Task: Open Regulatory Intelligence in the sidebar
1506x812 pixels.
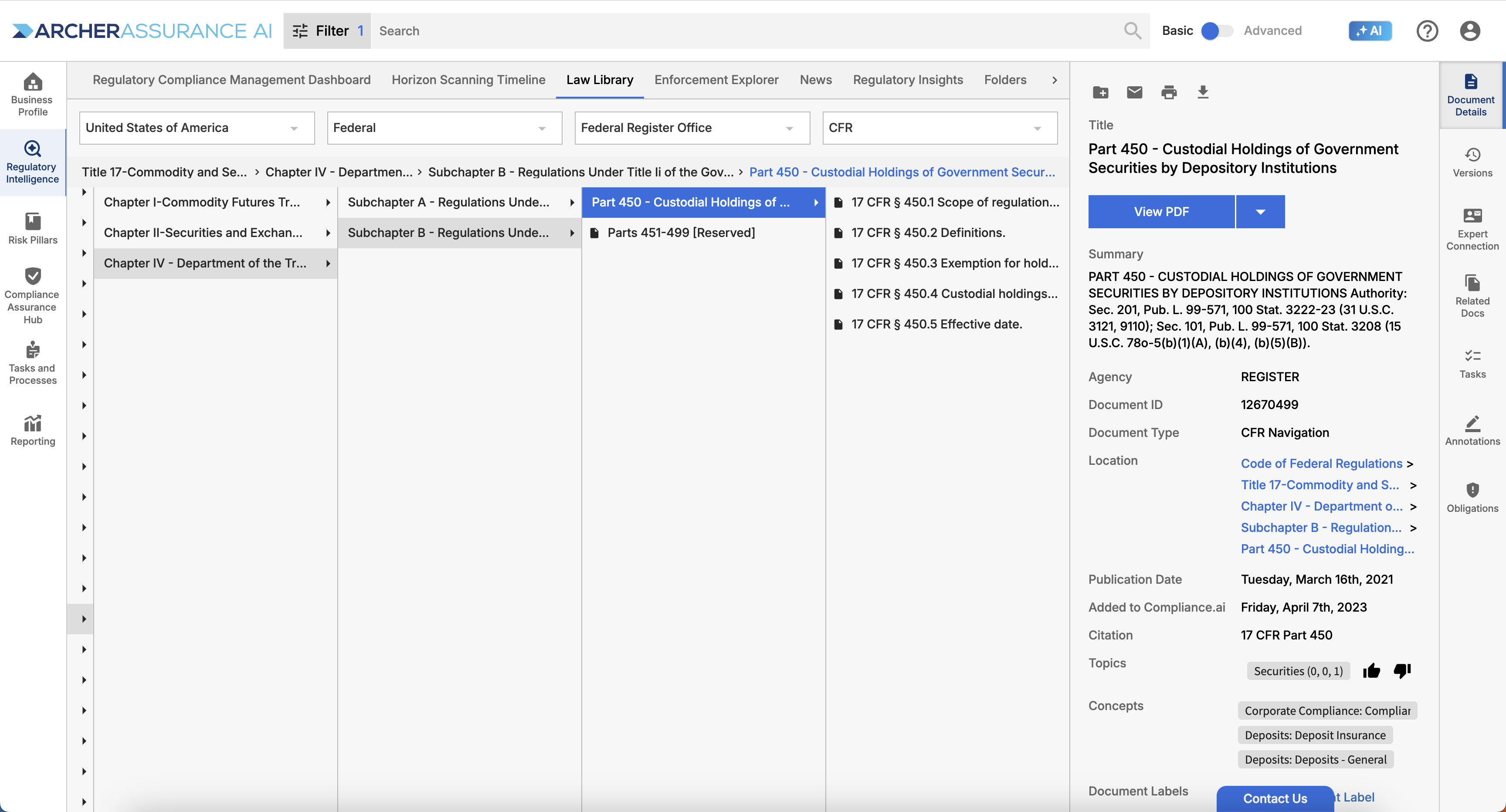Action: pos(33,162)
